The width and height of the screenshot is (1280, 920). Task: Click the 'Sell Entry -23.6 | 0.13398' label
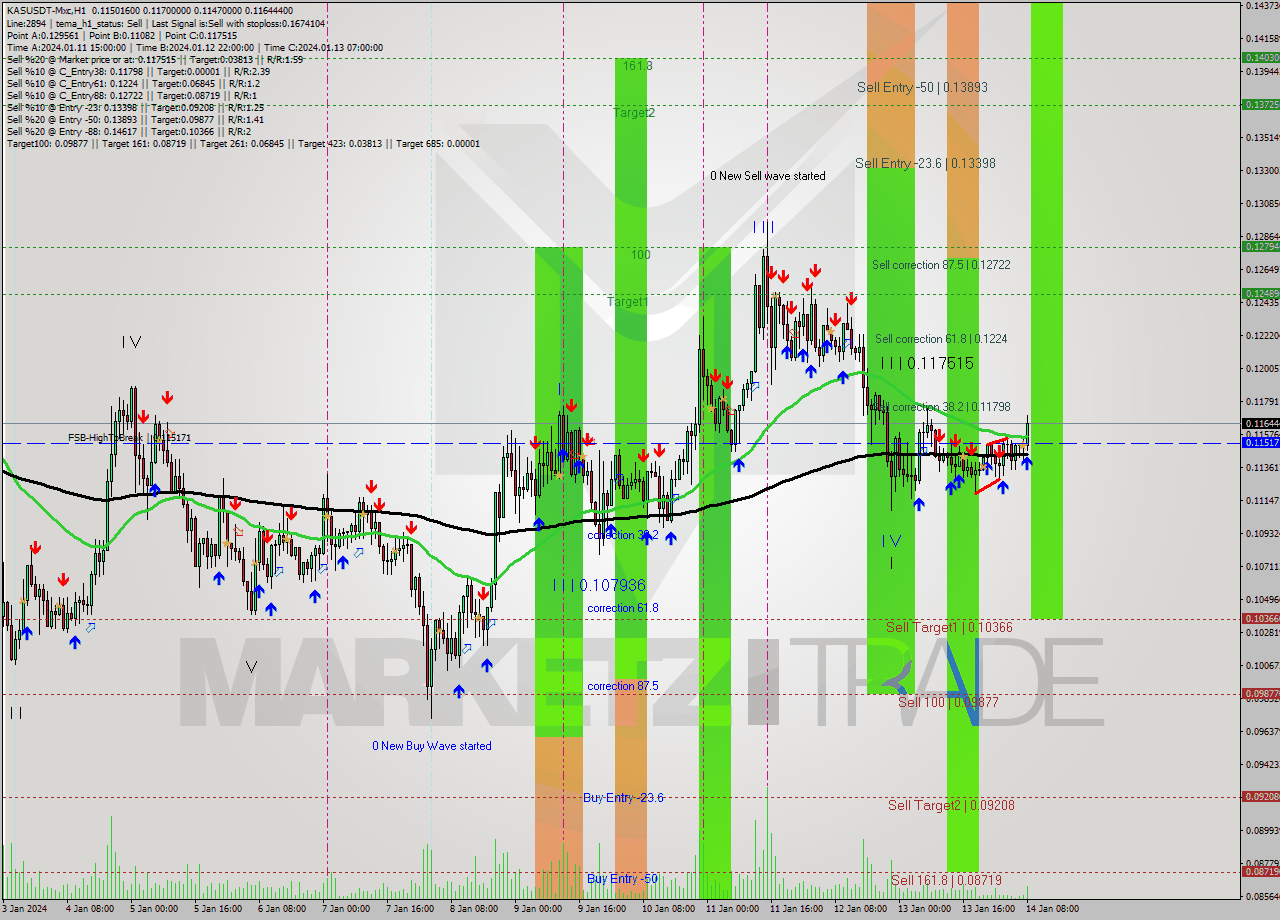click(925, 163)
